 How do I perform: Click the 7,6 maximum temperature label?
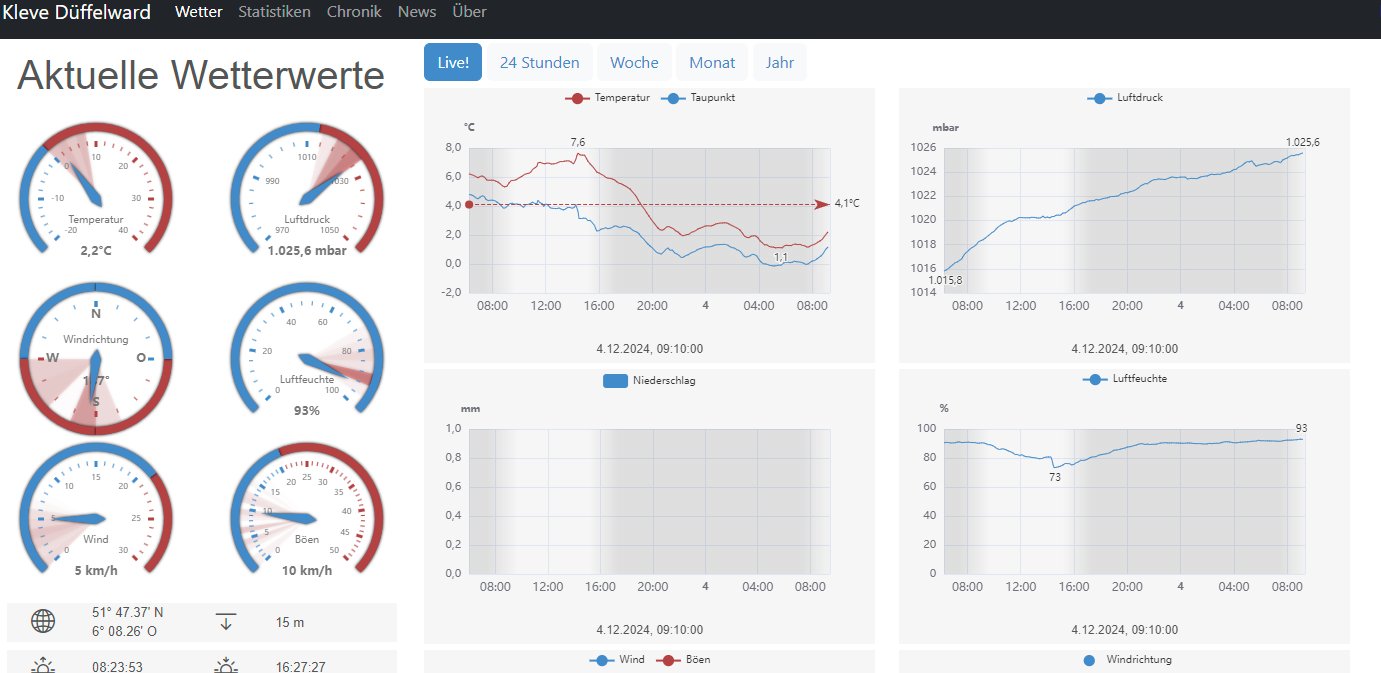(x=578, y=143)
